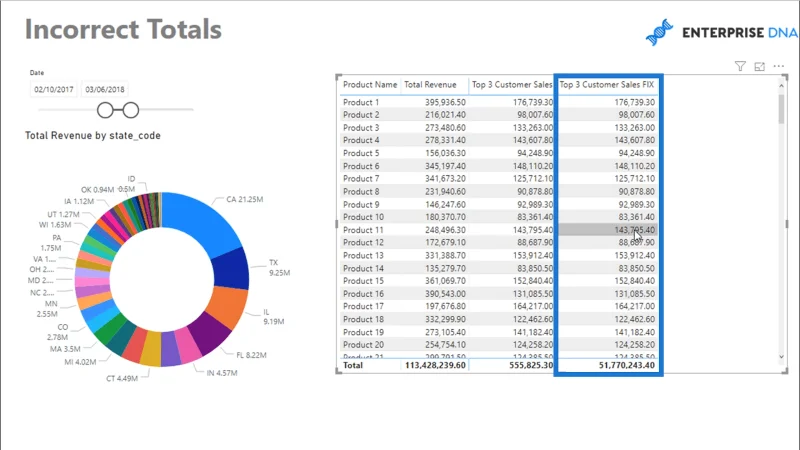Click the table vertical scrollbar thumb
This screenshot has height=450, width=800.
781,109
